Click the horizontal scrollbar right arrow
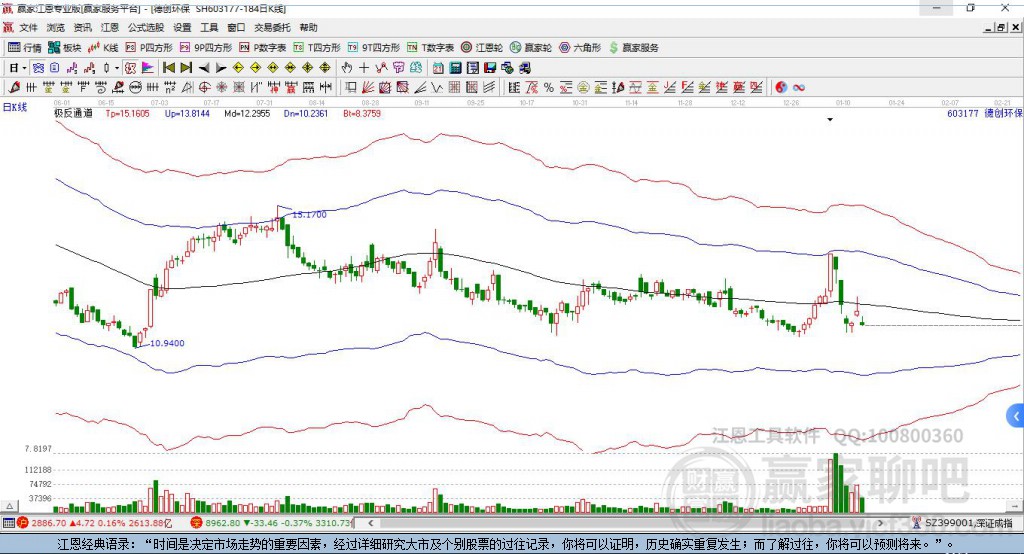Viewport: 1024px width, 554px height. [x=880, y=523]
